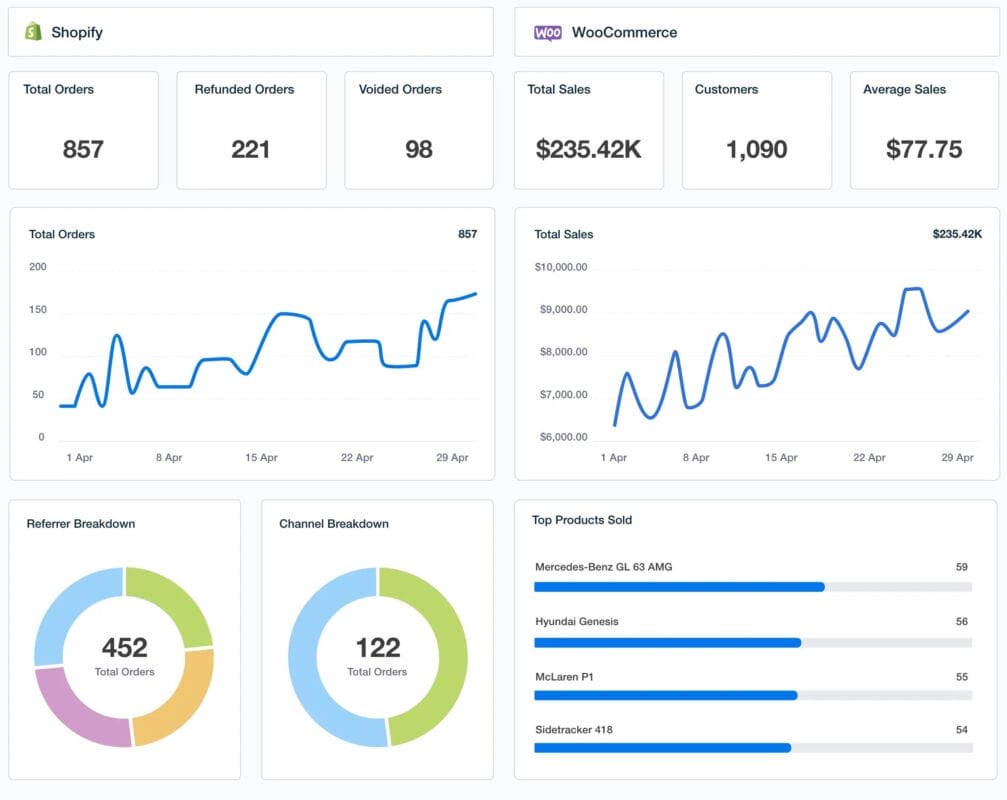Select the Average Sales stat card
Image resolution: width=1007 pixels, height=800 pixels.
923,129
